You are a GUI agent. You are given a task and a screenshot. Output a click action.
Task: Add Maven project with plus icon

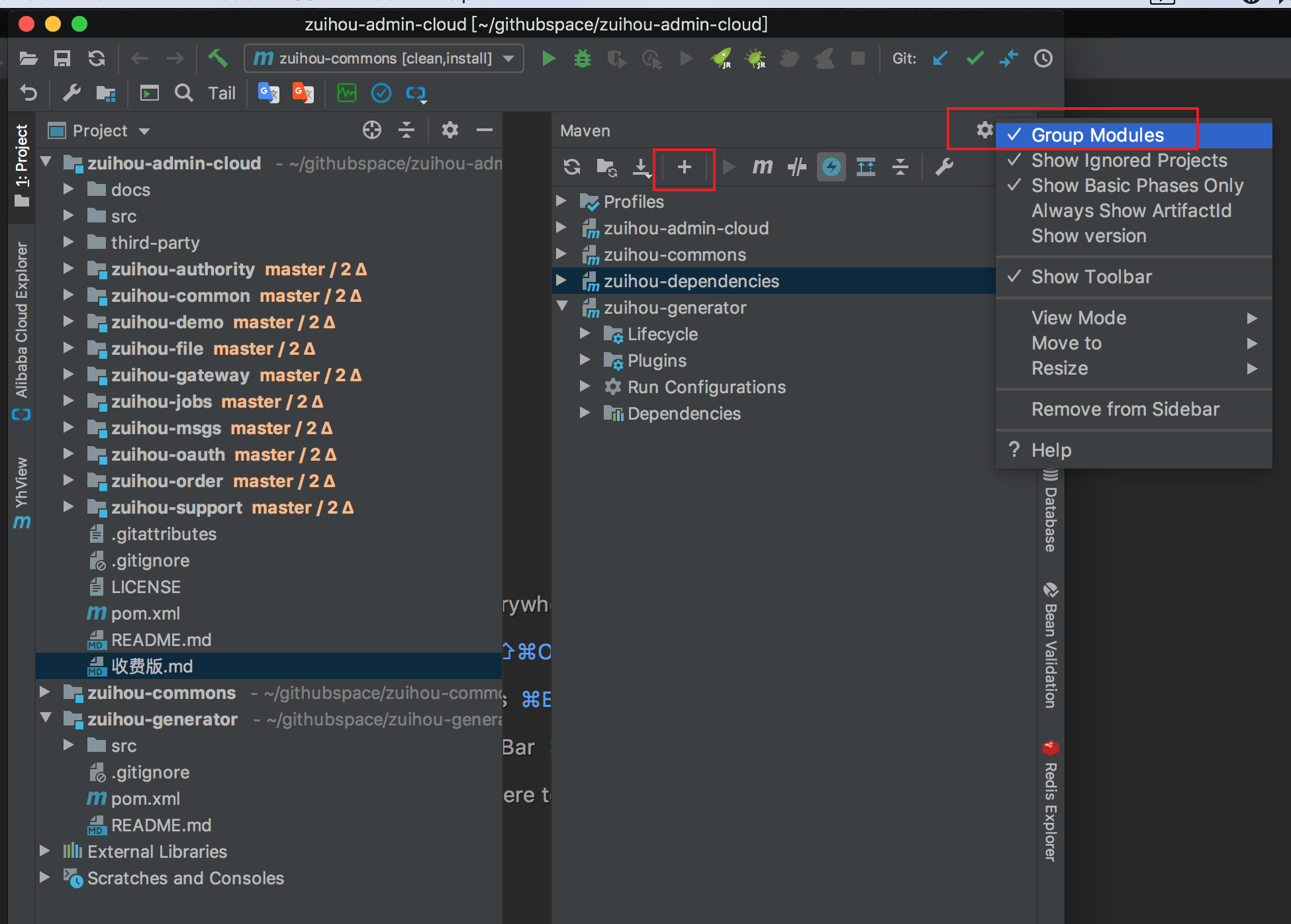(685, 167)
